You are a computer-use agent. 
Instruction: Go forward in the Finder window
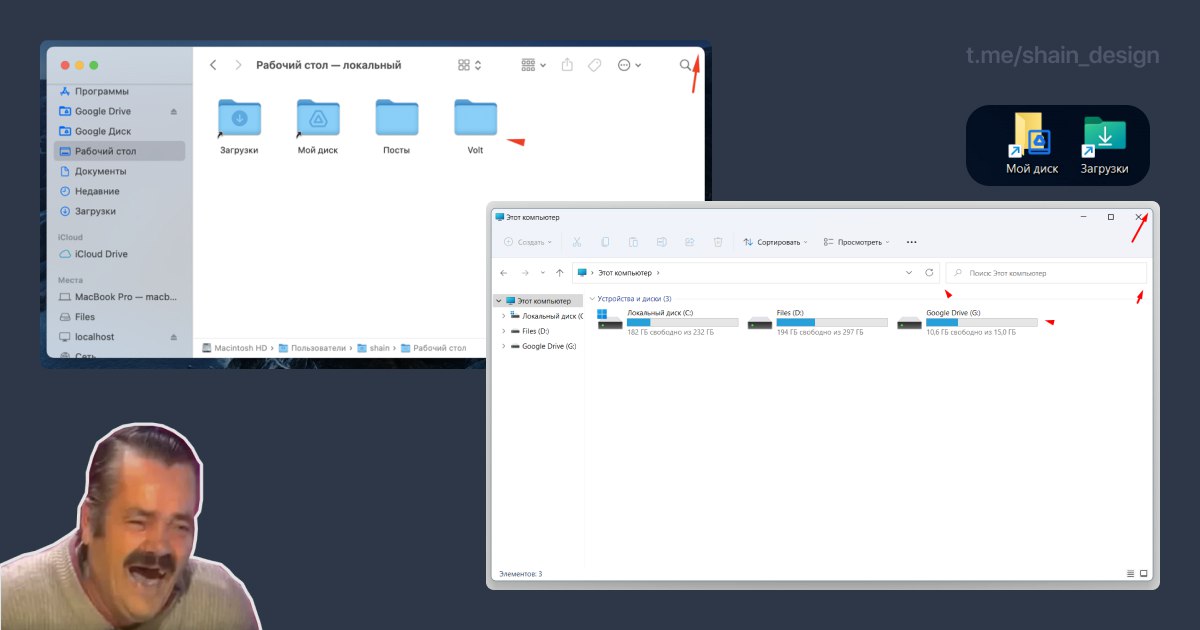click(238, 65)
